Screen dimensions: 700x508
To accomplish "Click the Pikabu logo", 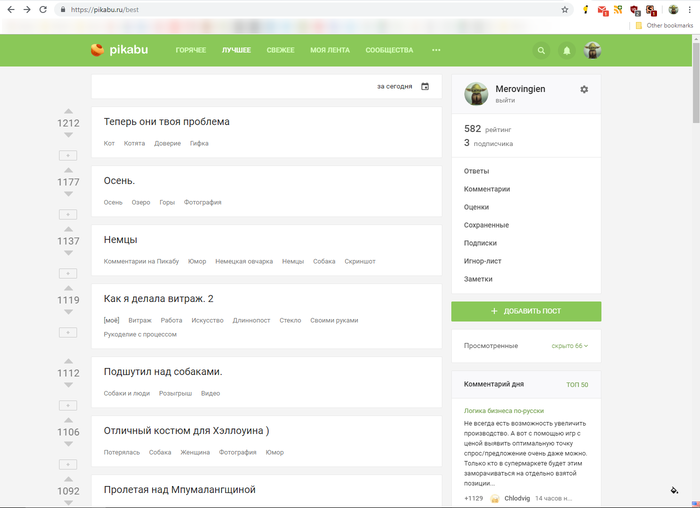I will click(118, 49).
